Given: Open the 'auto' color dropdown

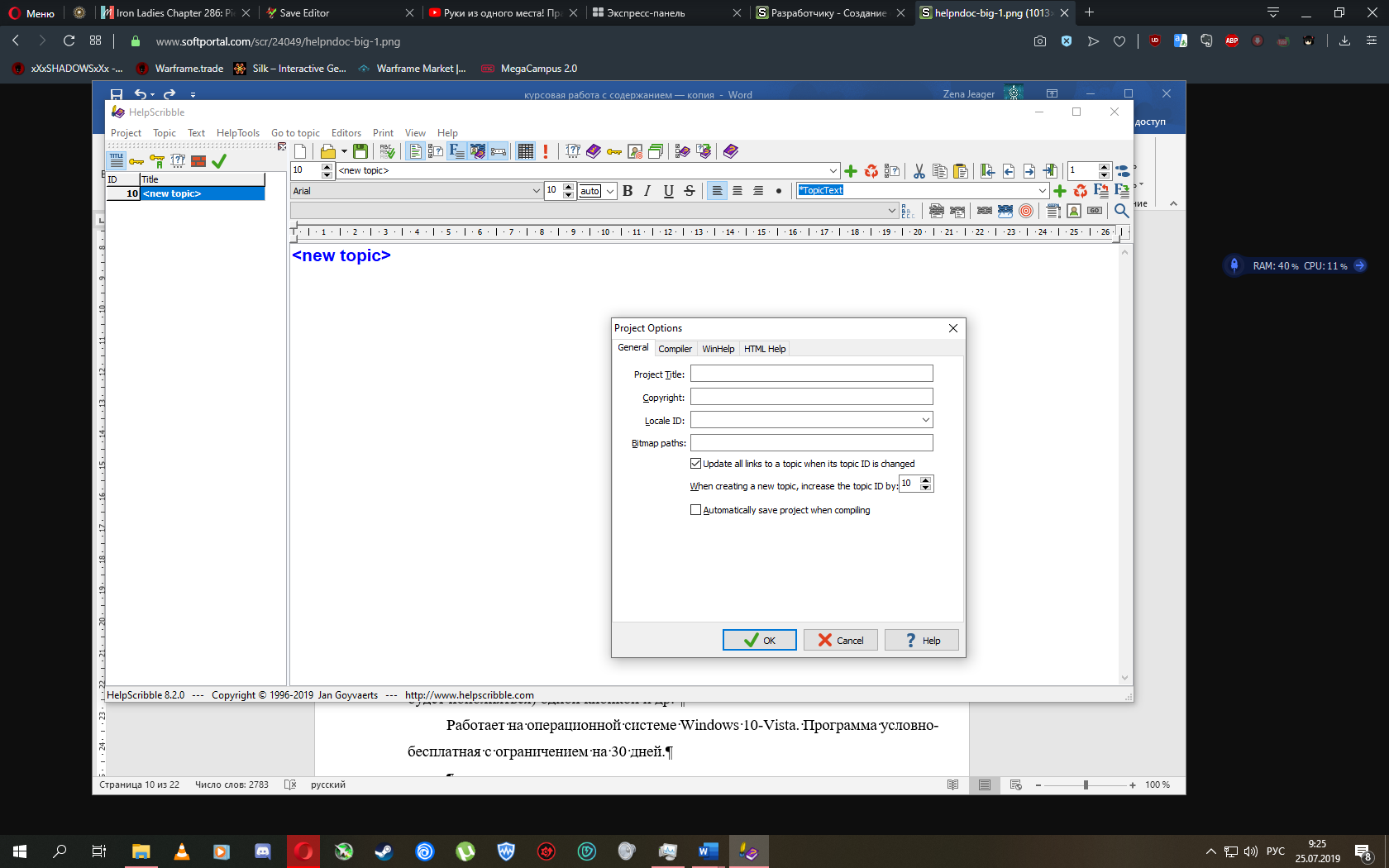Looking at the screenshot, I should (610, 191).
